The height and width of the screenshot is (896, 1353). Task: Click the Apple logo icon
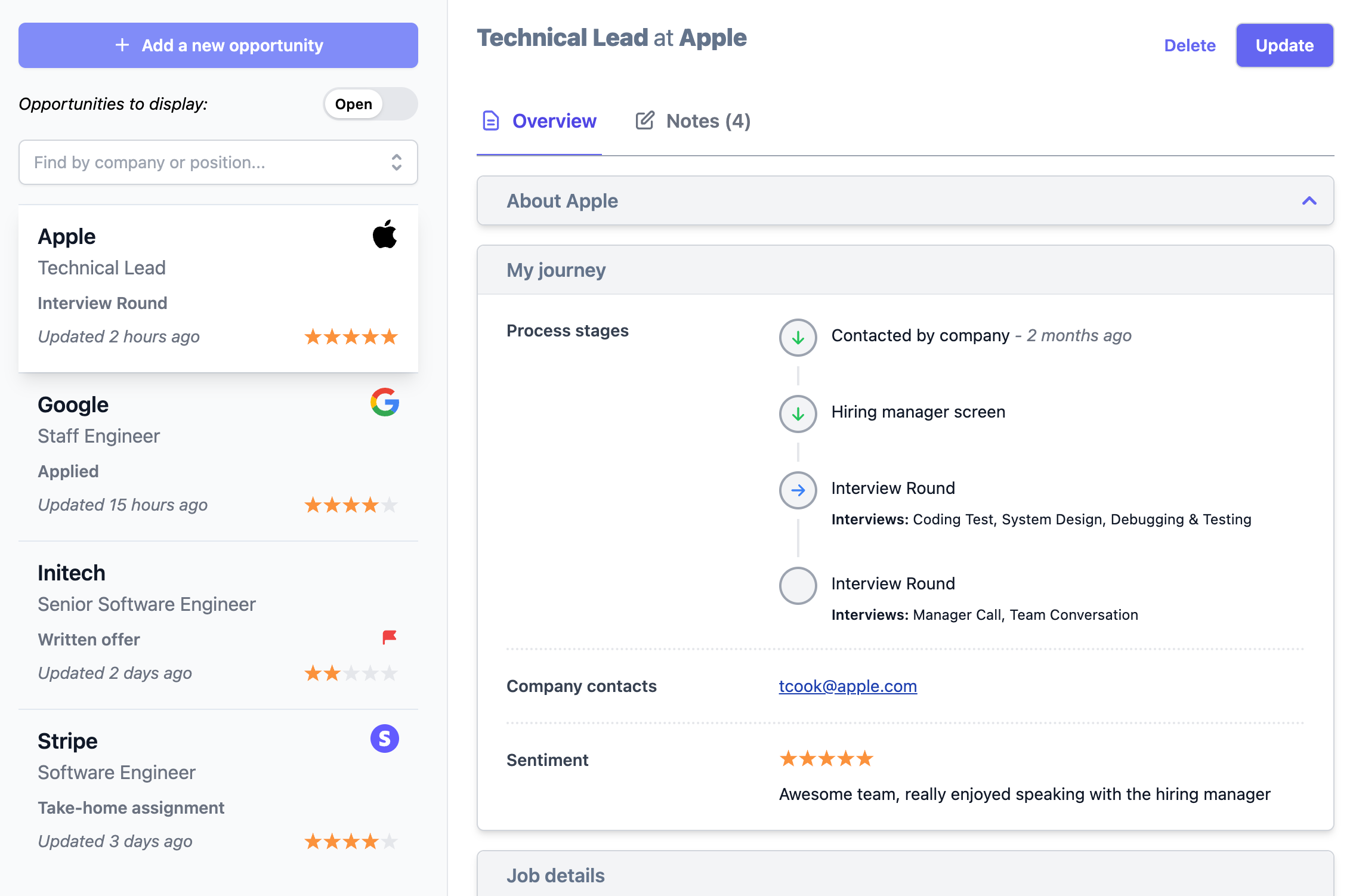point(385,234)
